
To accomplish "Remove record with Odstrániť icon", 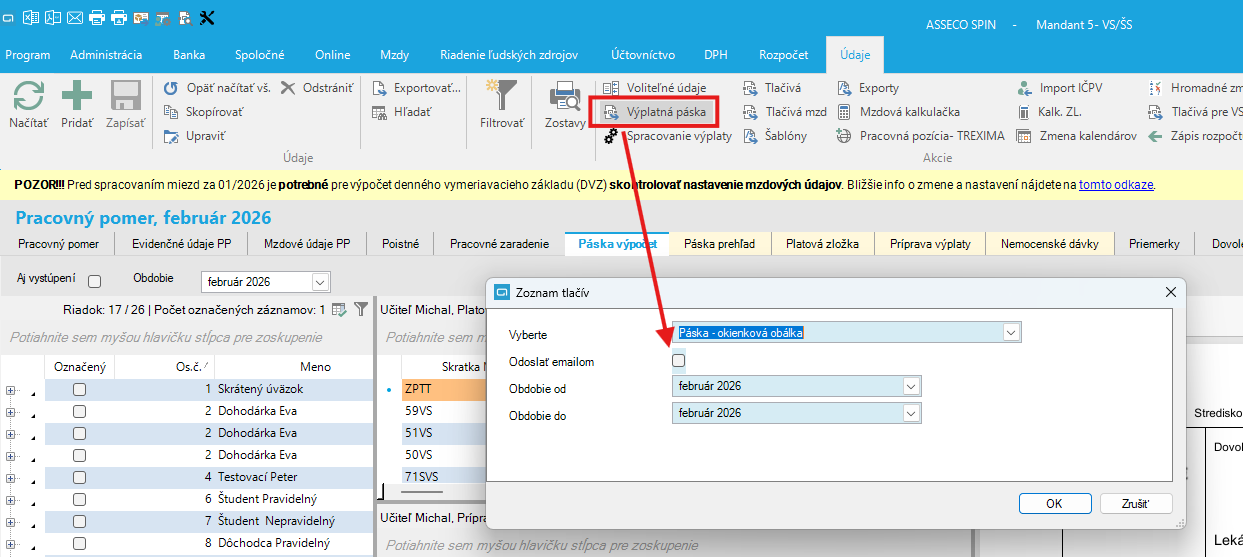I will coord(288,88).
